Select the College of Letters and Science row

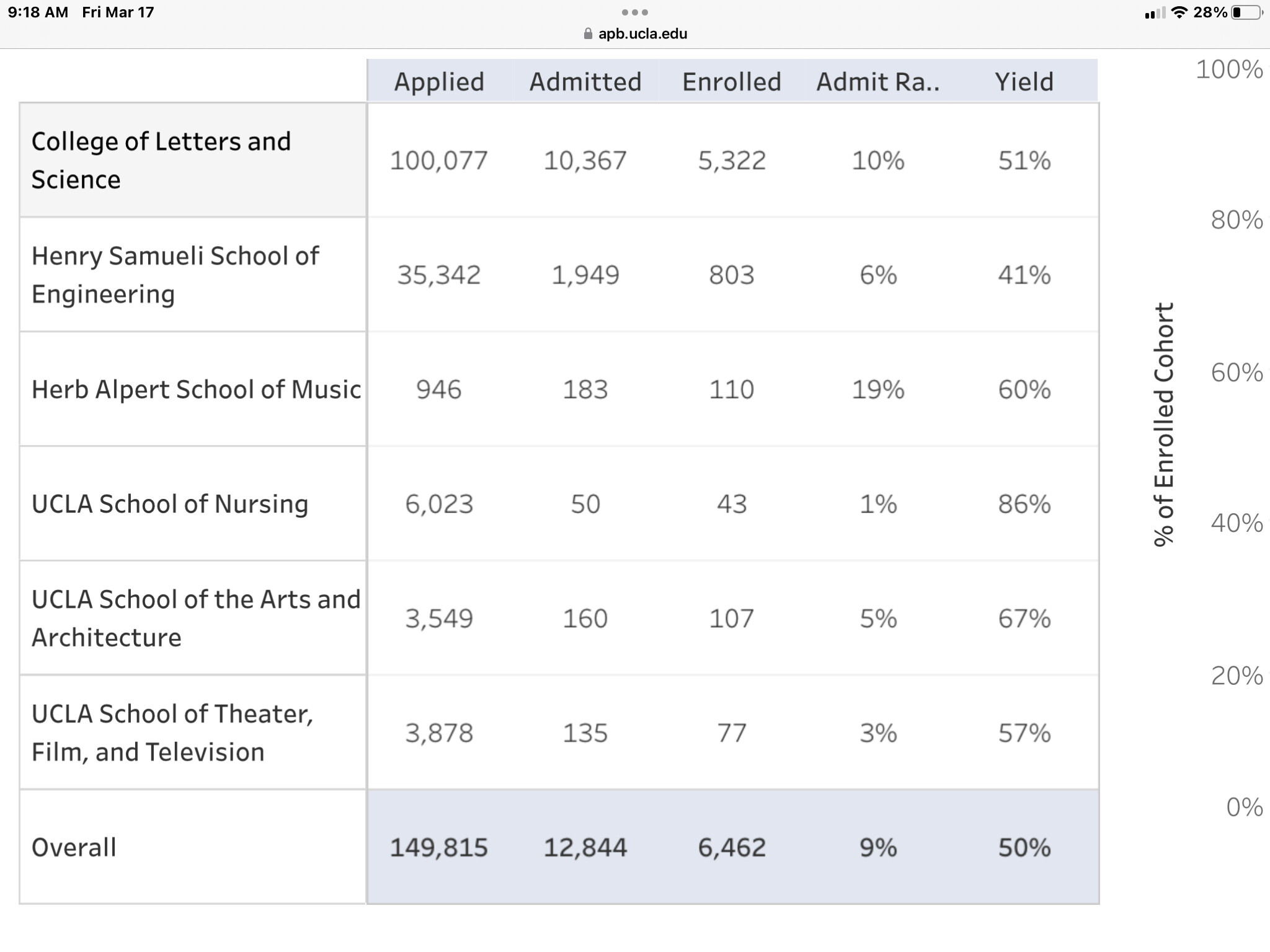(161, 160)
